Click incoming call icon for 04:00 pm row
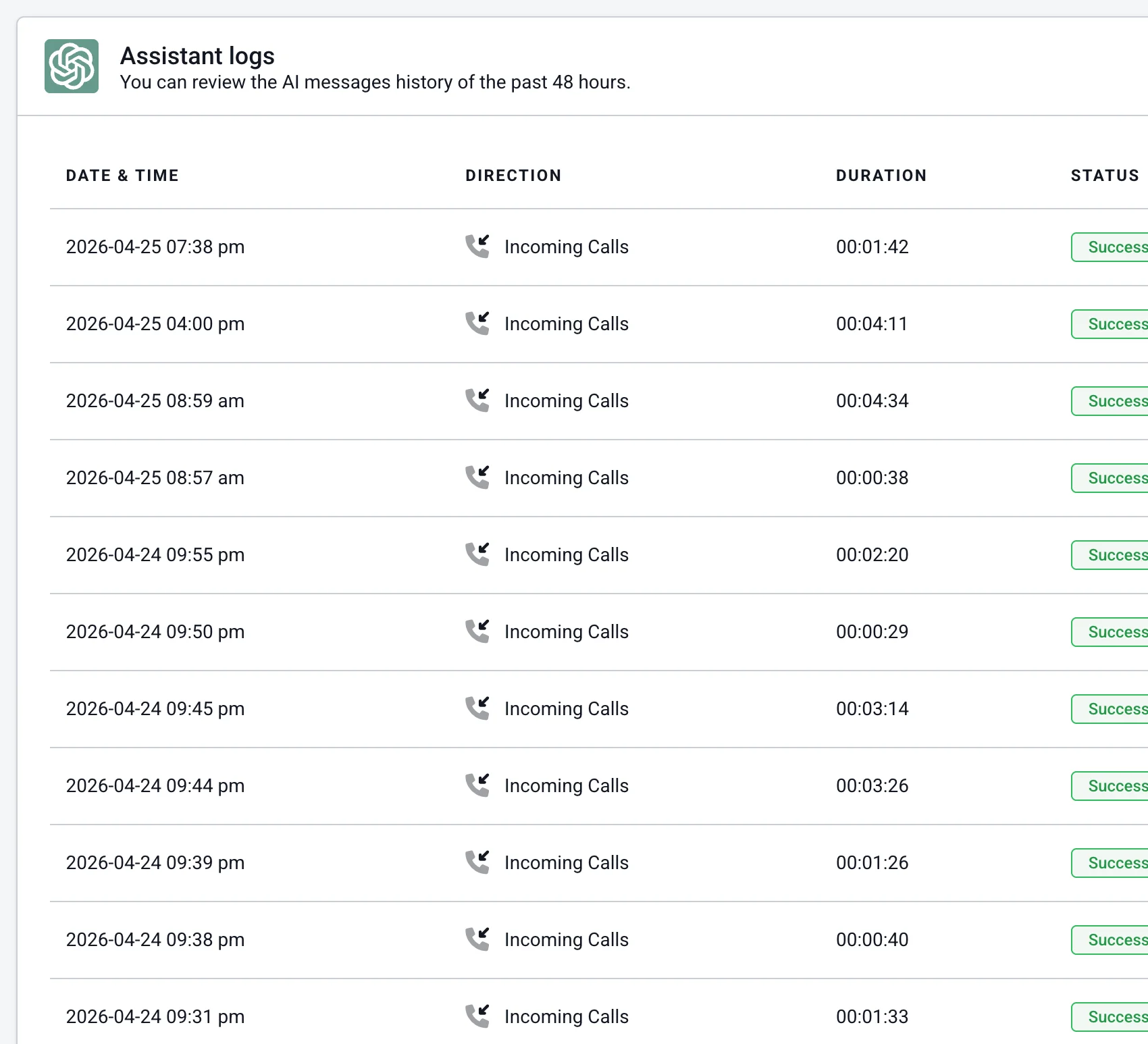1148x1044 pixels. [477, 323]
